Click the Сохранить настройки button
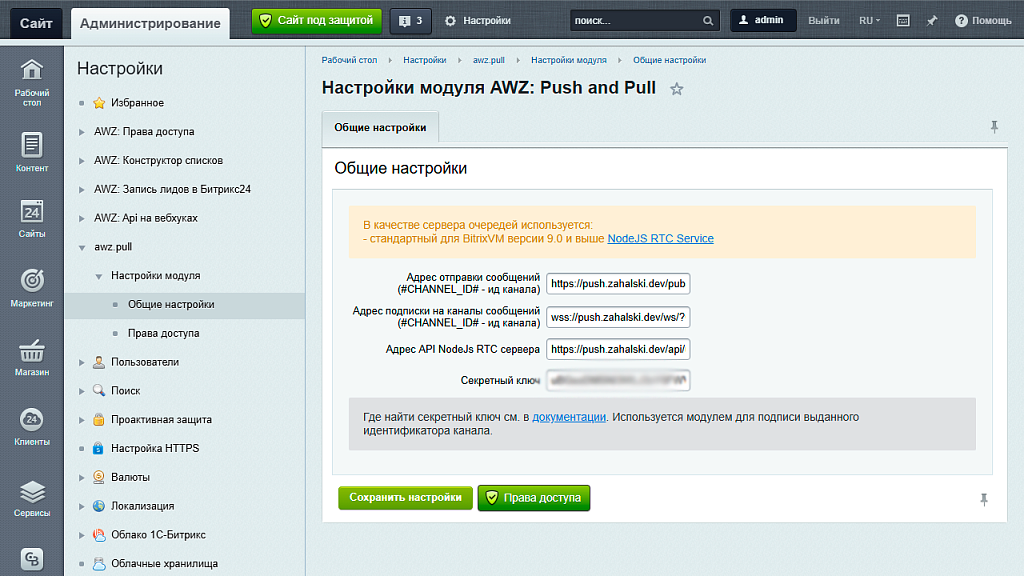 pos(405,497)
